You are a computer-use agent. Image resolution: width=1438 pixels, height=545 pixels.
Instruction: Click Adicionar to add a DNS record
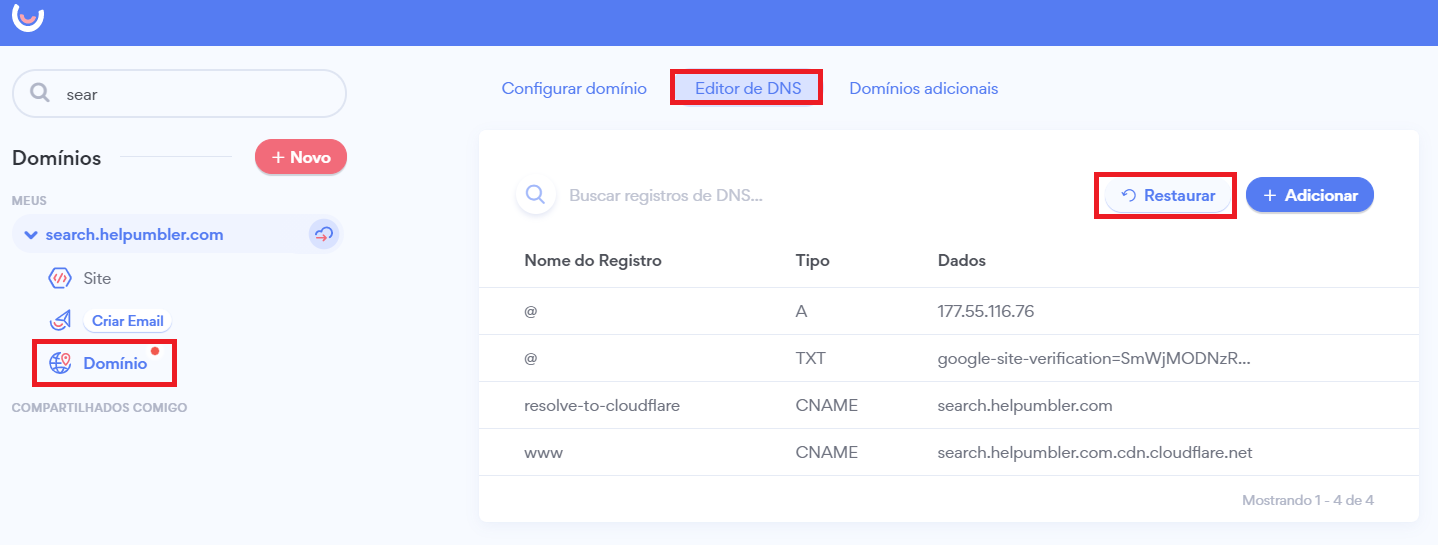click(x=1310, y=196)
